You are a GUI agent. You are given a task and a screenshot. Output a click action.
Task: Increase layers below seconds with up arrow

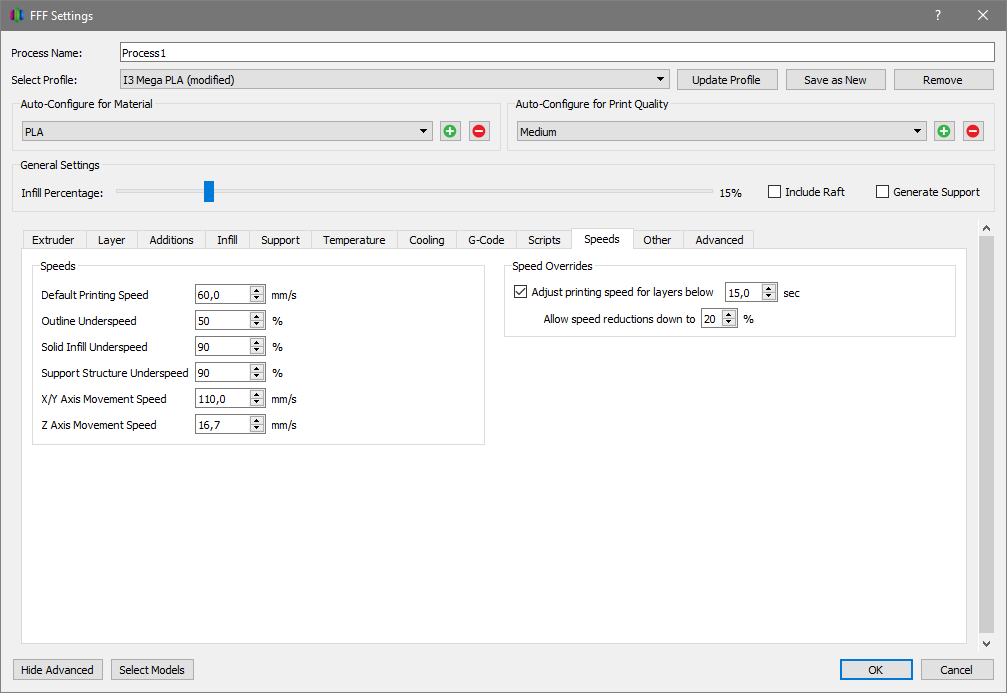tap(769, 288)
